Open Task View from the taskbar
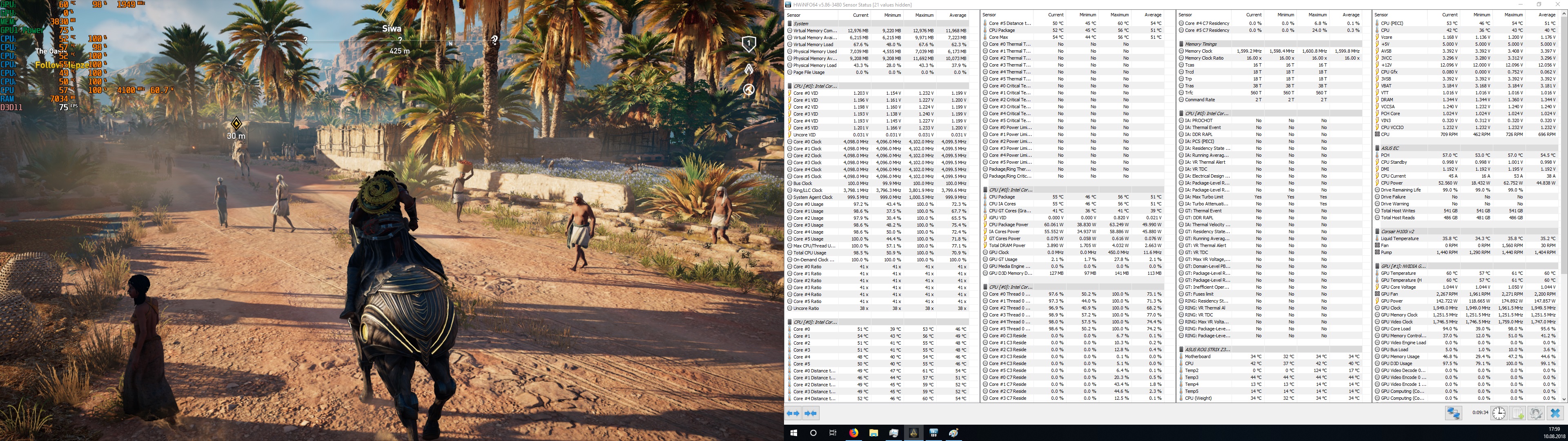The image size is (1568, 441). pyautogui.click(x=833, y=432)
